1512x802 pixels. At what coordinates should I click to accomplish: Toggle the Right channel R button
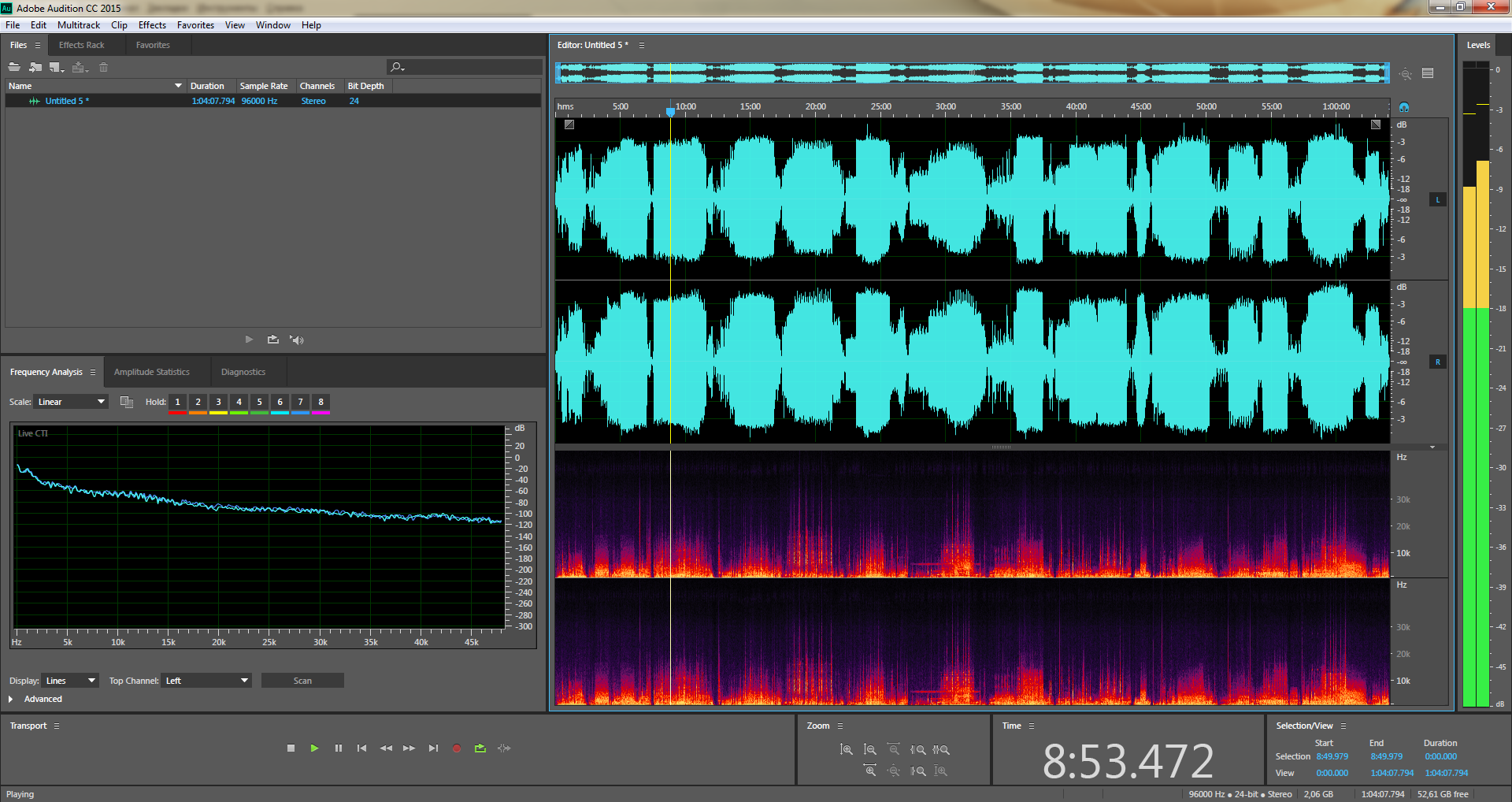click(x=1438, y=362)
